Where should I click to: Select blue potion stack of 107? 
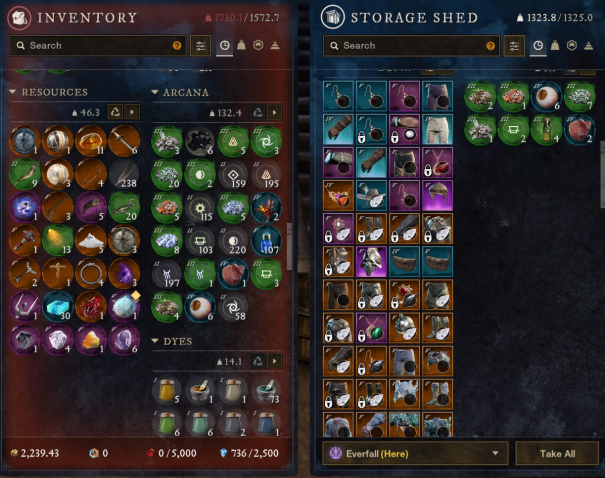pyautogui.click(x=267, y=241)
